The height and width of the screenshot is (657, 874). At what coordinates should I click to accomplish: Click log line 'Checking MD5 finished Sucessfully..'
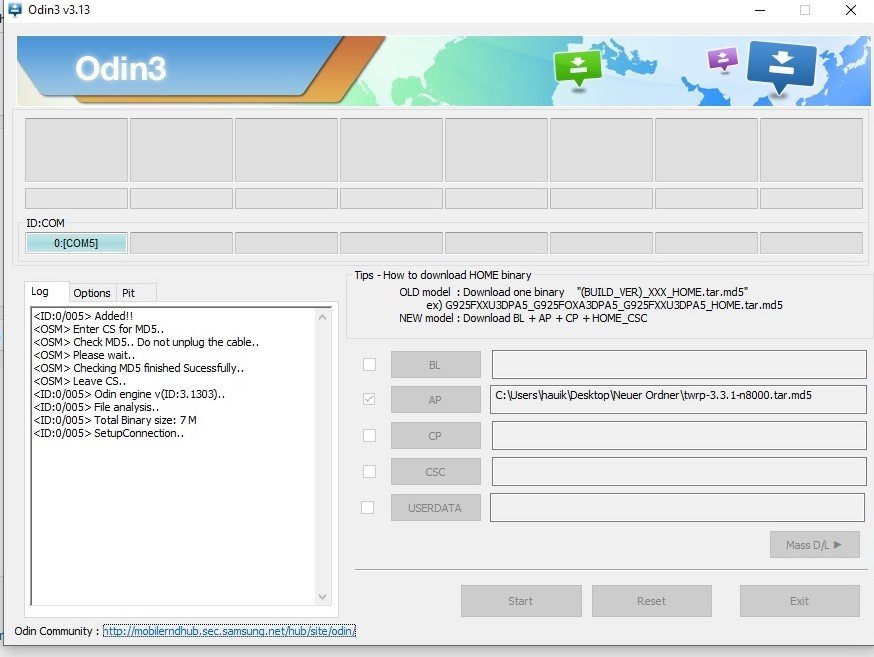tap(139, 368)
